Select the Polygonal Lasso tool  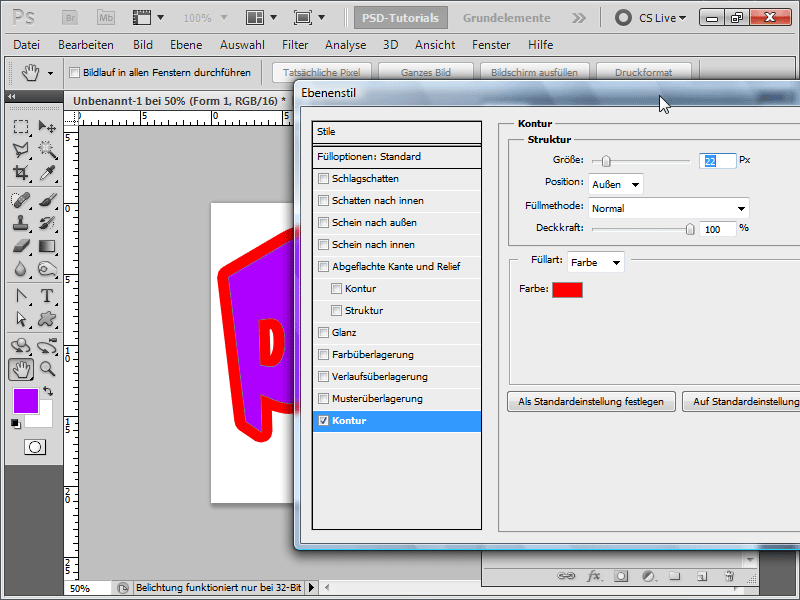20,149
